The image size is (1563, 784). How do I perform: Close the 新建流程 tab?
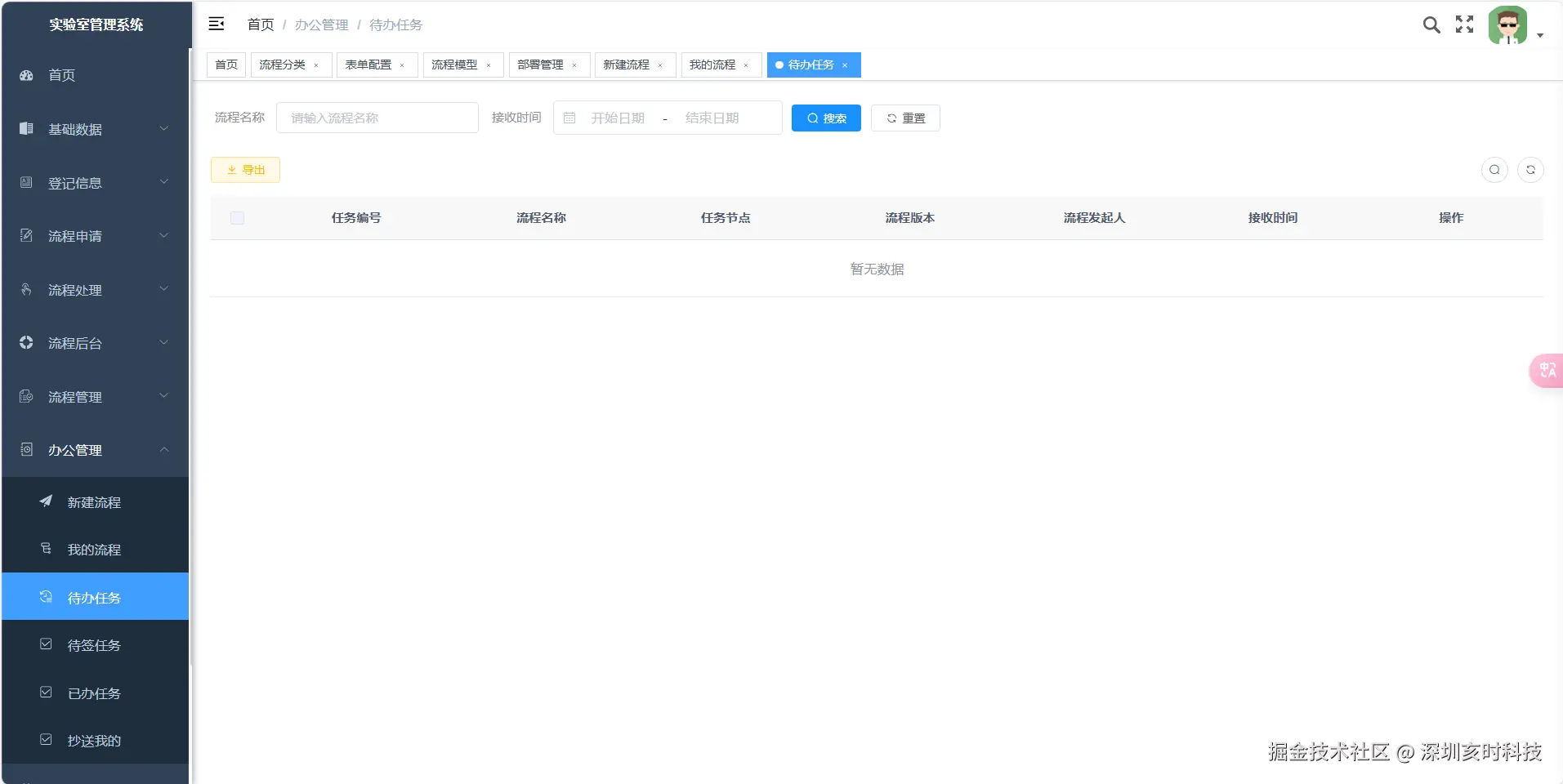coord(660,65)
